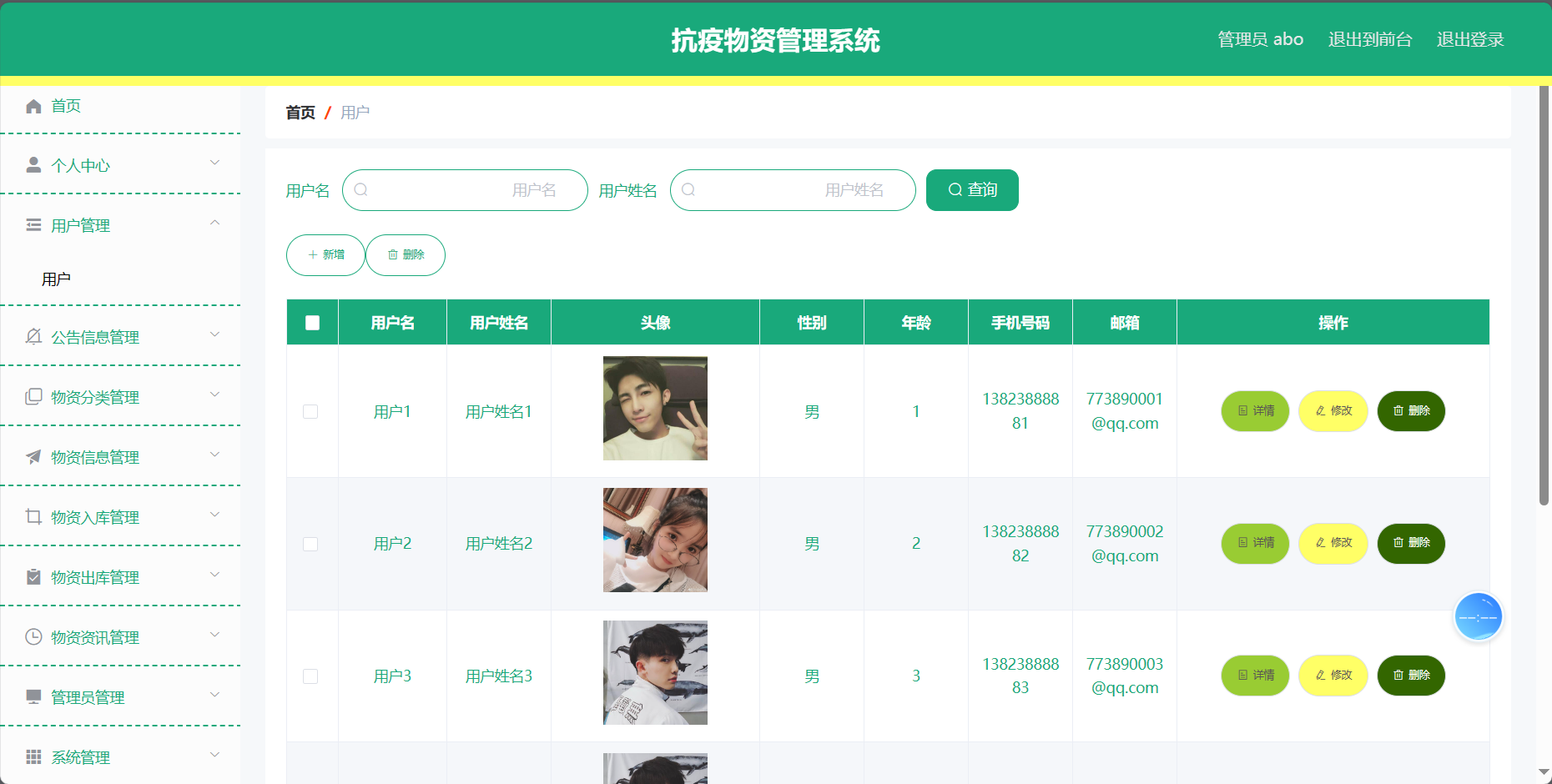Open 详情 for 用户1
Screen dimensions: 1552x784
(x=1255, y=411)
